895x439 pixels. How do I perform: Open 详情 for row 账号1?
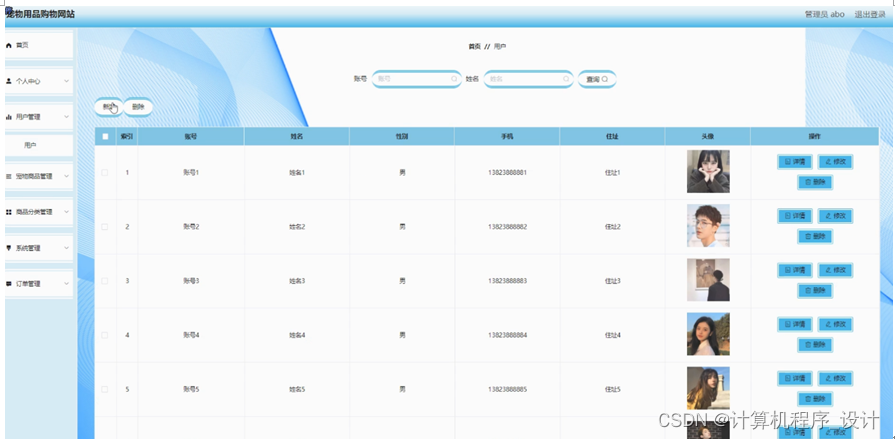click(795, 162)
